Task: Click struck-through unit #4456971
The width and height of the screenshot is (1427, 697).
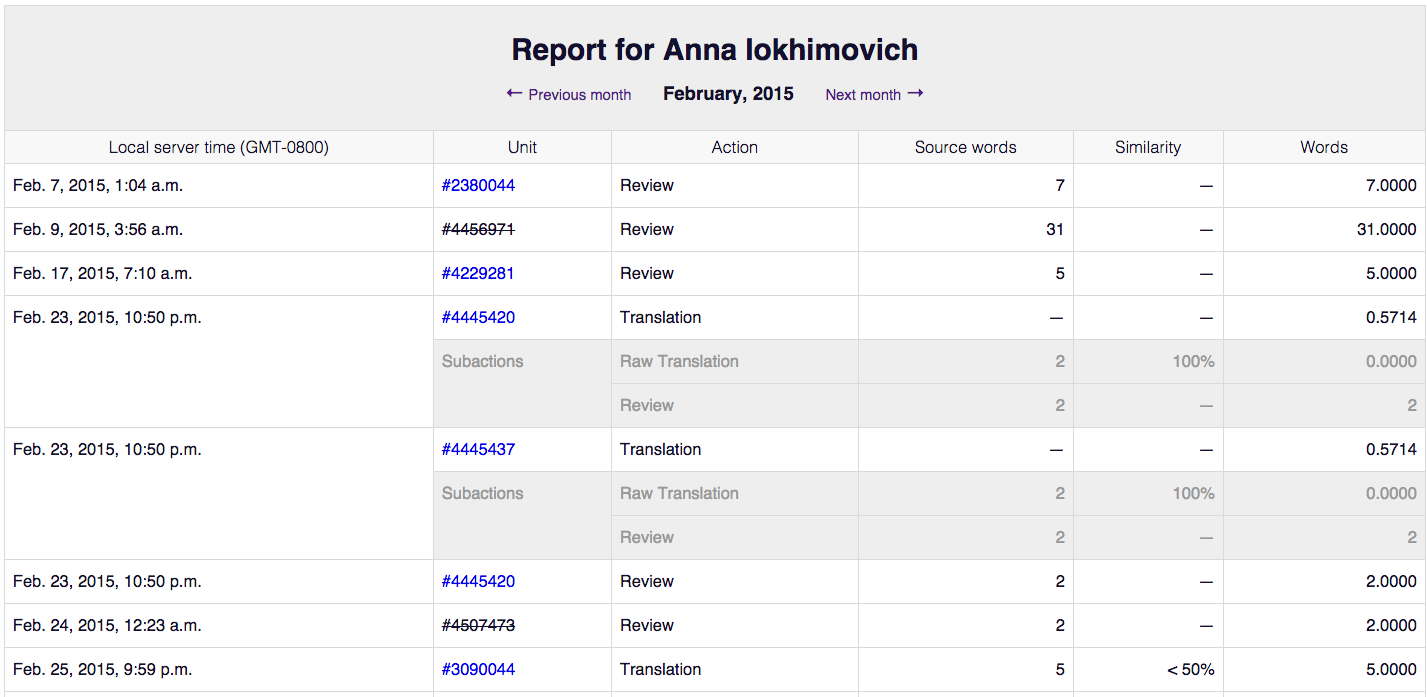Action: 478,229
